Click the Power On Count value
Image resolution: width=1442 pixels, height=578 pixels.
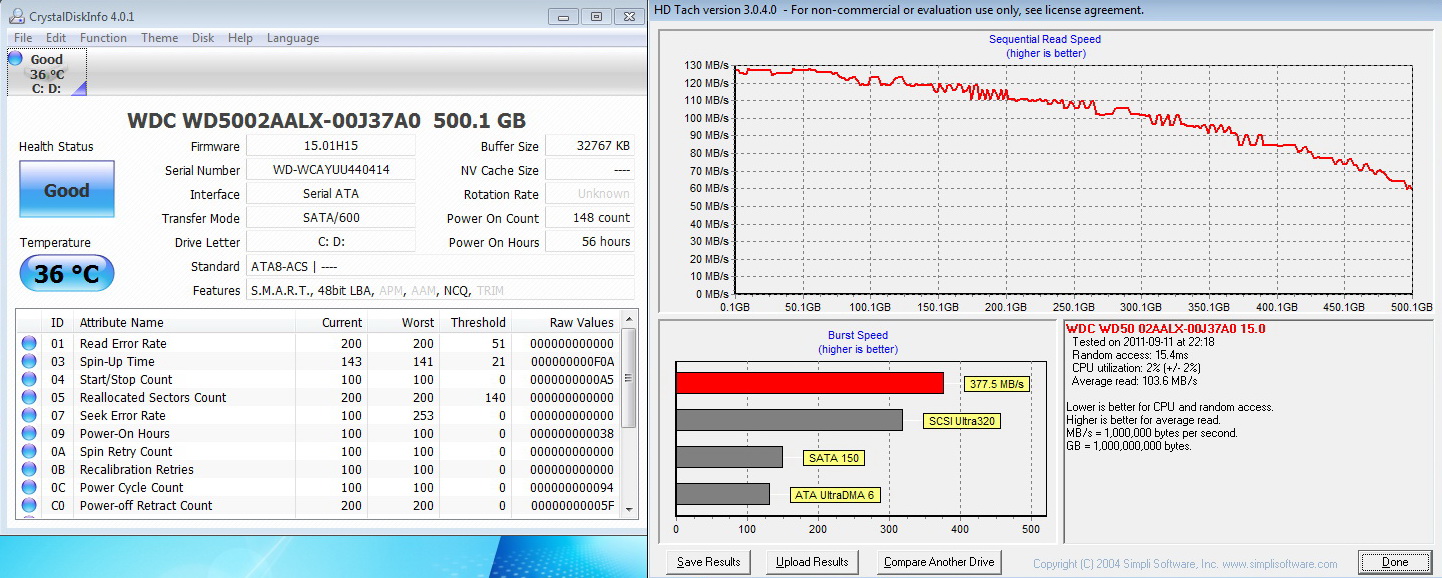tap(590, 218)
